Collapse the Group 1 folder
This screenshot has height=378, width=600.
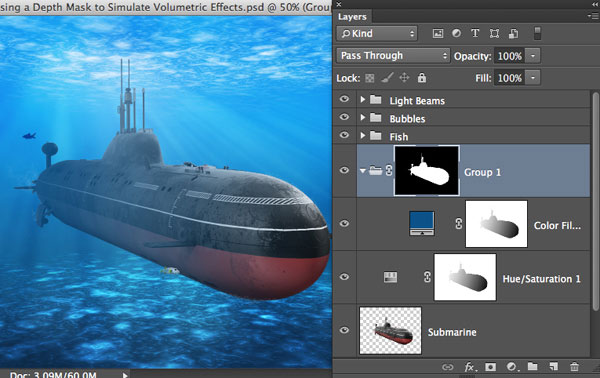[363, 171]
